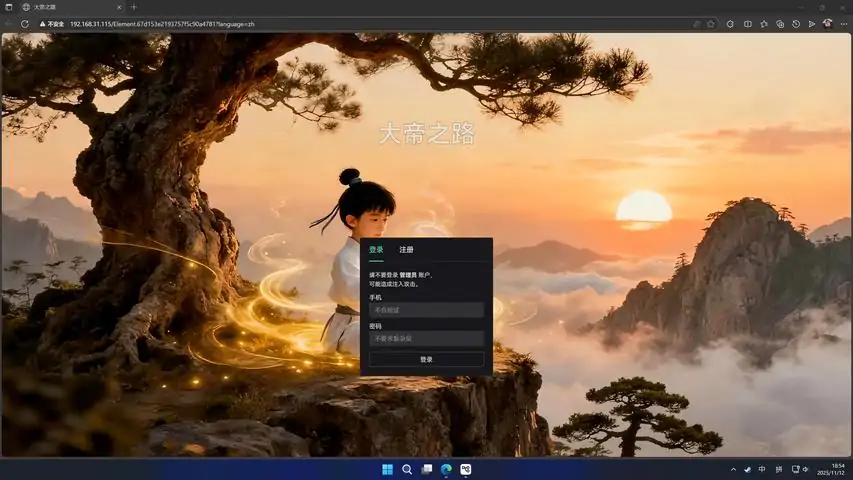This screenshot has height=480, width=853.
Task: Open the Windows Start menu
Action: click(x=387, y=469)
